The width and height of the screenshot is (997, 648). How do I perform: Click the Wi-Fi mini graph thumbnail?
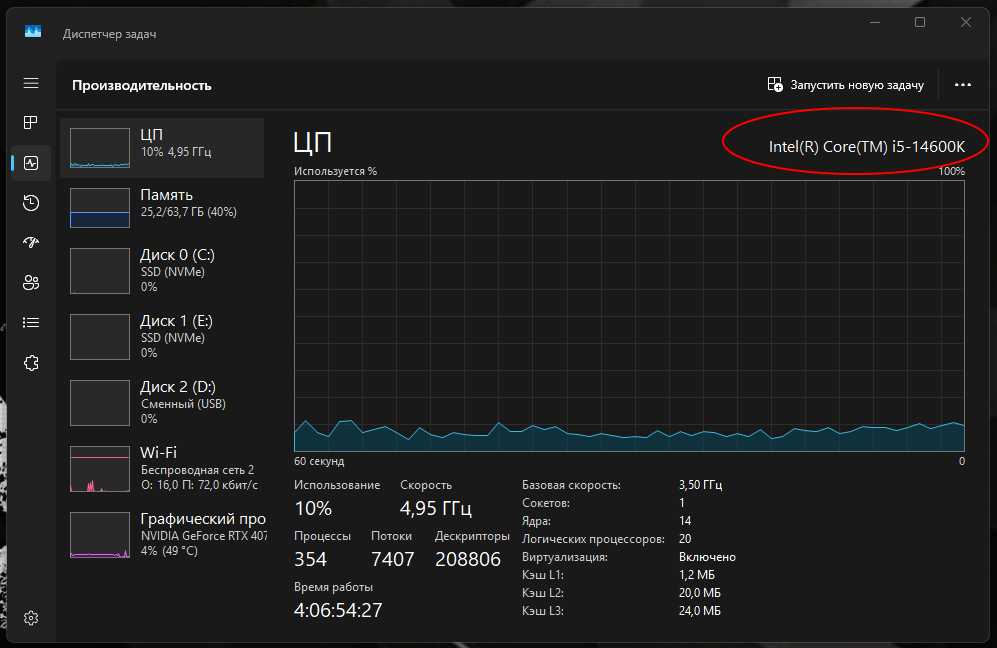click(x=100, y=469)
